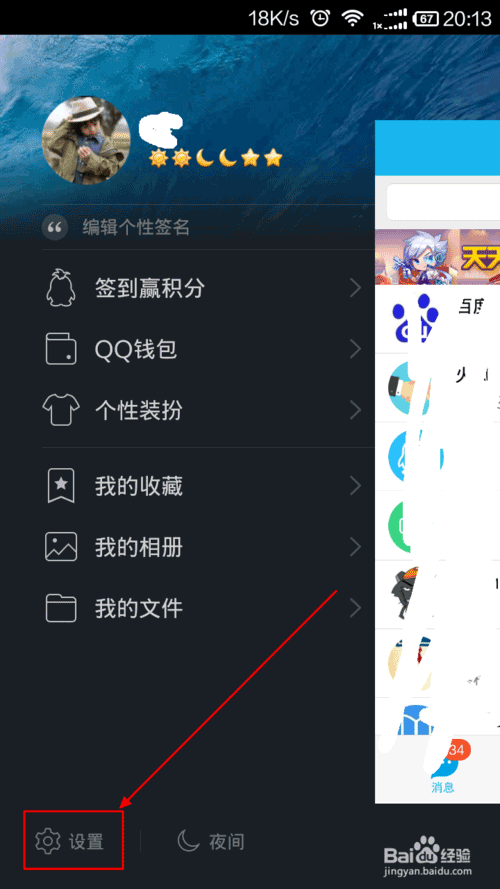Expand the 签到赢积分 chevron arrow
Image resolution: width=500 pixels, height=889 pixels.
pyautogui.click(x=355, y=289)
